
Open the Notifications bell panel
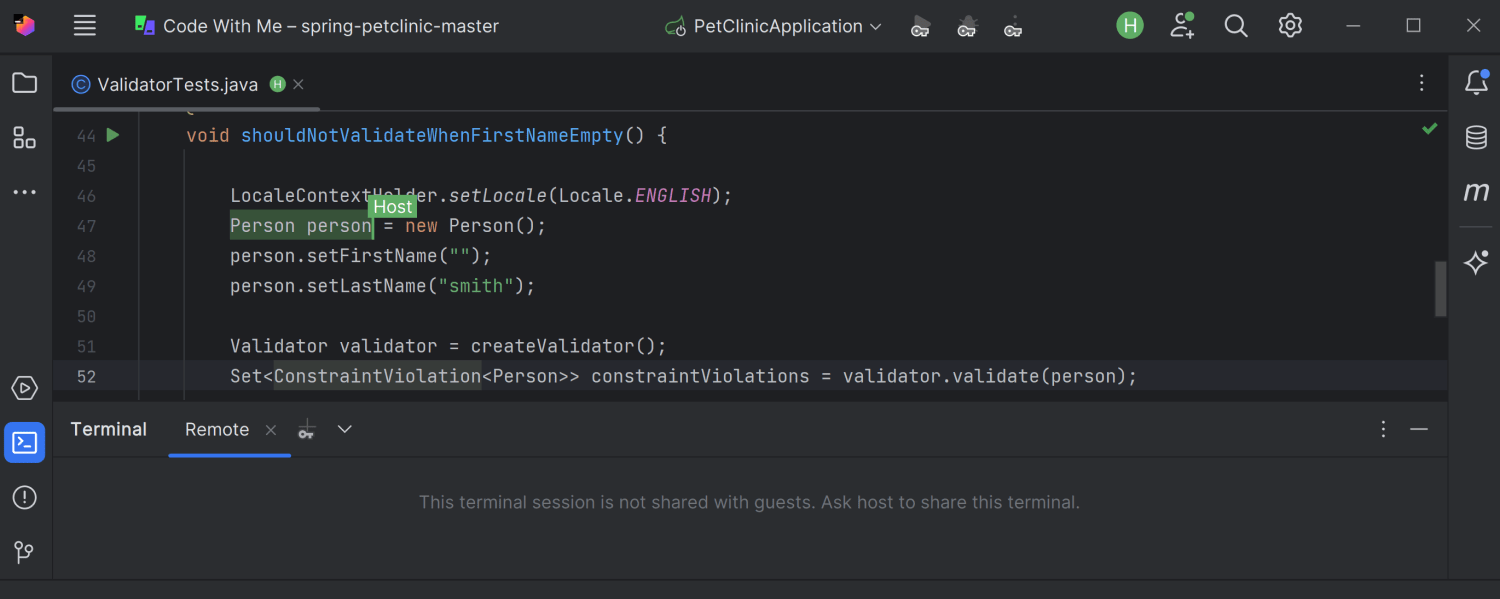[x=1476, y=83]
